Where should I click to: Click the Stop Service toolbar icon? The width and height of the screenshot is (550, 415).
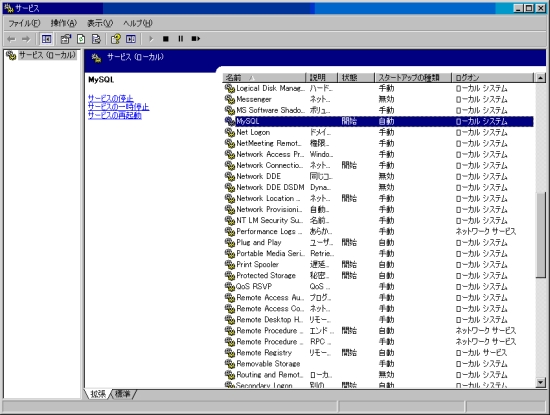click(166, 39)
